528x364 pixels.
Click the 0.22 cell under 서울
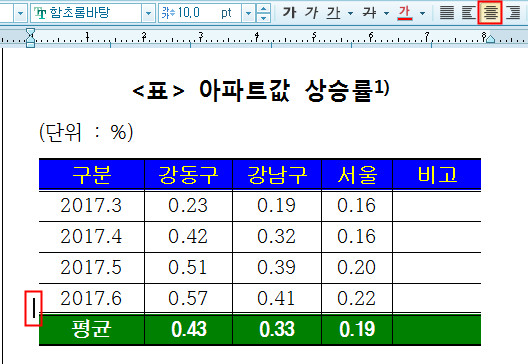[x=357, y=298]
